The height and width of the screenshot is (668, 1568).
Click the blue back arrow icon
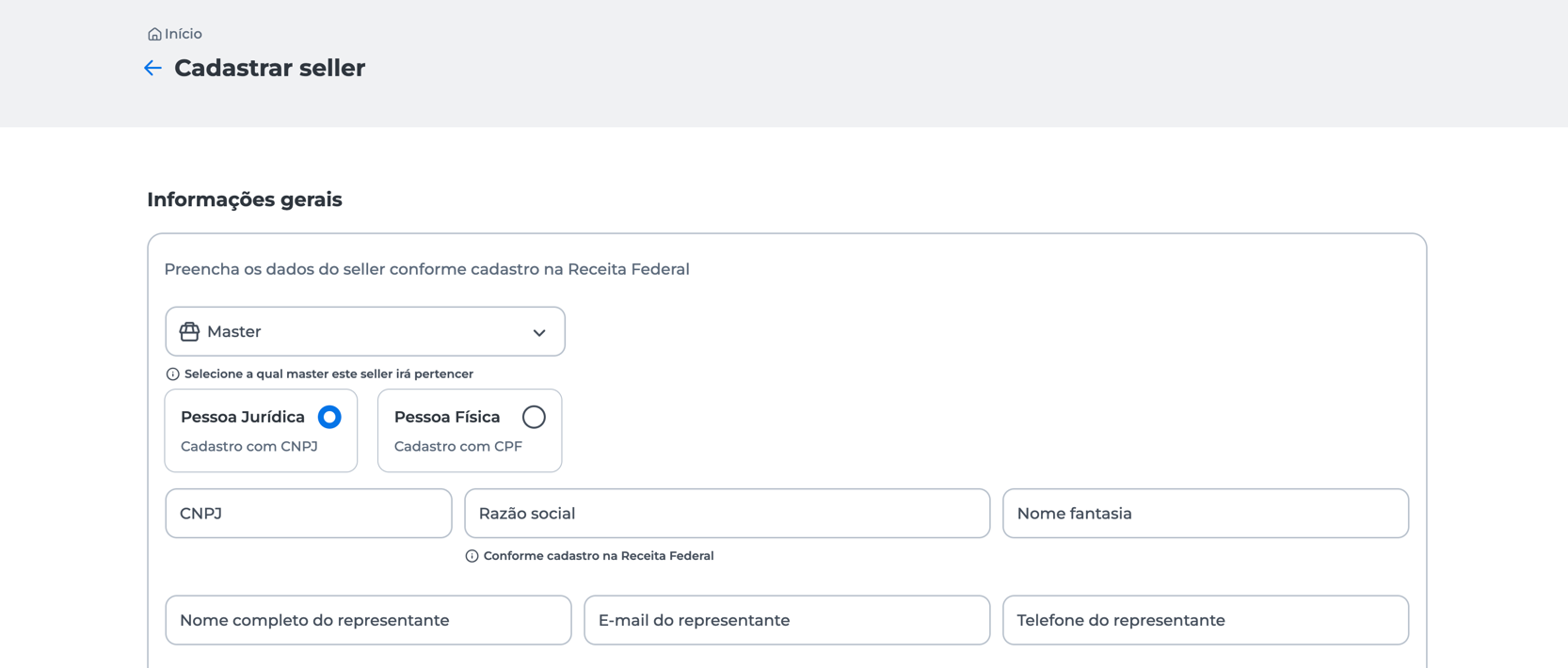(152, 68)
